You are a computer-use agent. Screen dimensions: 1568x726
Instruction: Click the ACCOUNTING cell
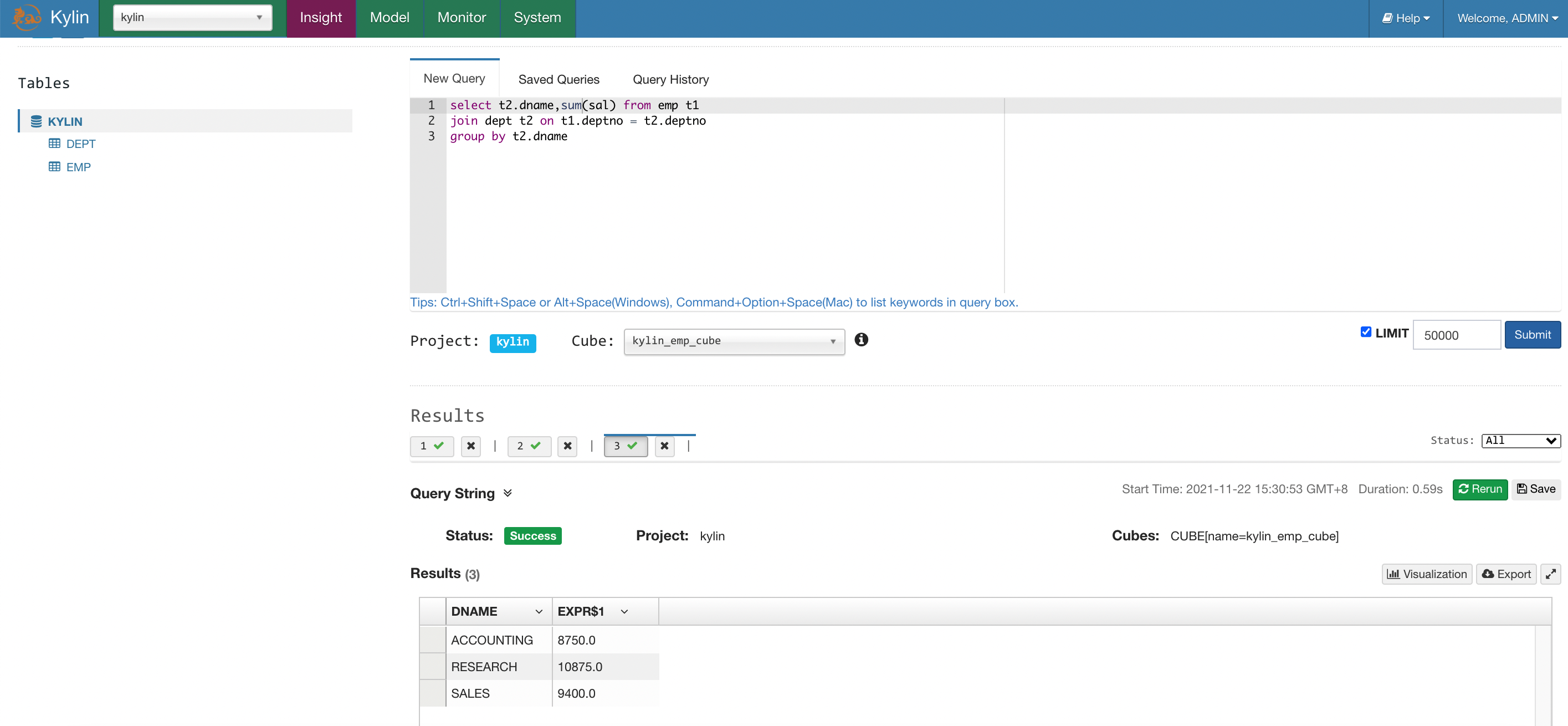[499, 640]
